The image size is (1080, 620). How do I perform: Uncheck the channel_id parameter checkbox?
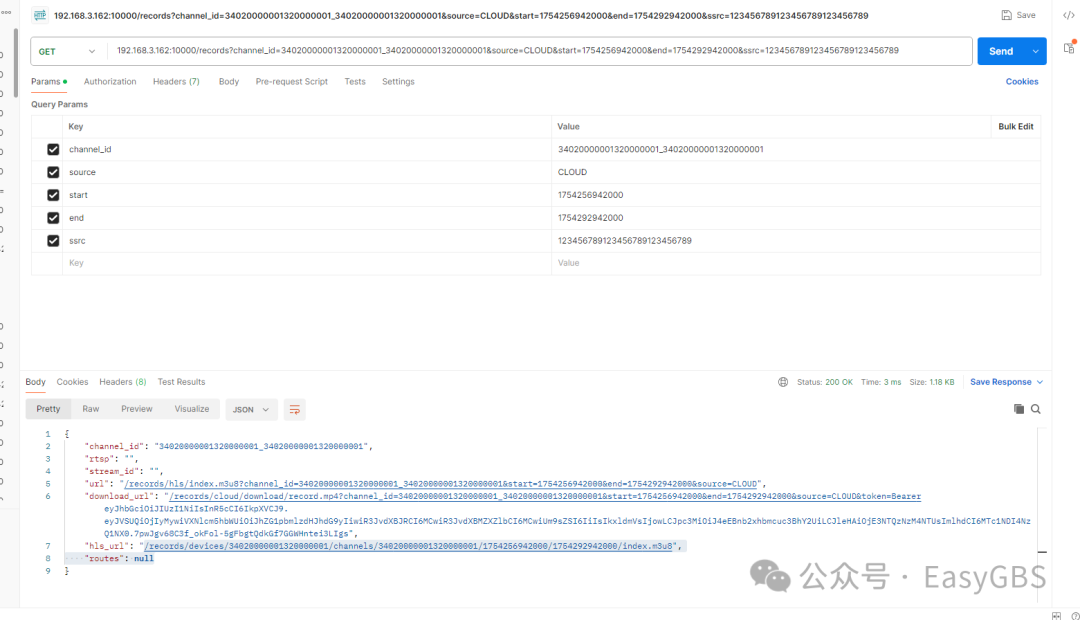[53, 149]
